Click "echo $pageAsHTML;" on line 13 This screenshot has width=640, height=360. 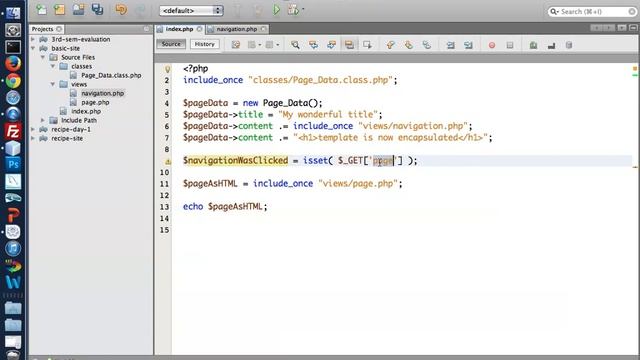pyautogui.click(x=225, y=207)
